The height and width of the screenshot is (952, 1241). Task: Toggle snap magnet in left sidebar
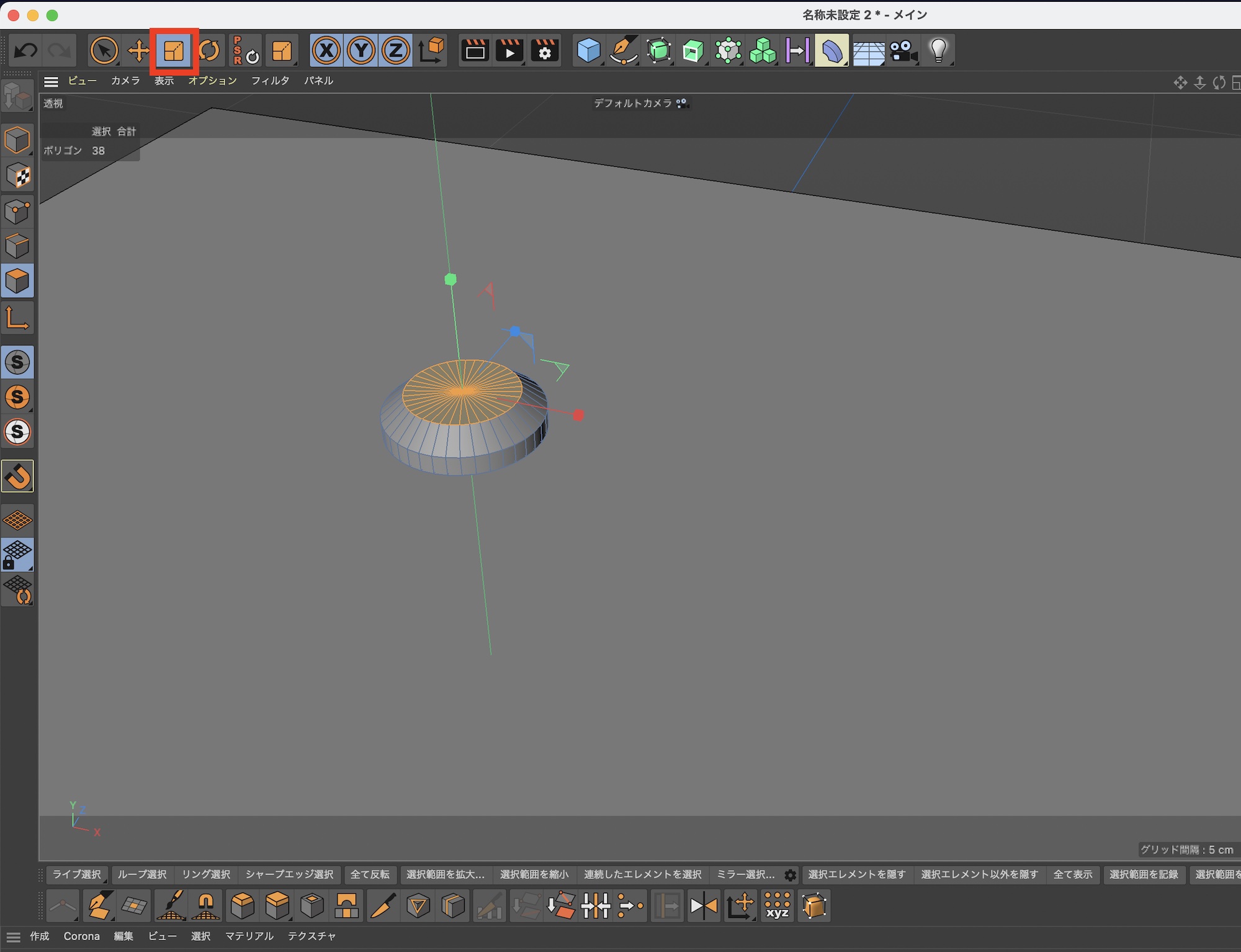(x=17, y=476)
